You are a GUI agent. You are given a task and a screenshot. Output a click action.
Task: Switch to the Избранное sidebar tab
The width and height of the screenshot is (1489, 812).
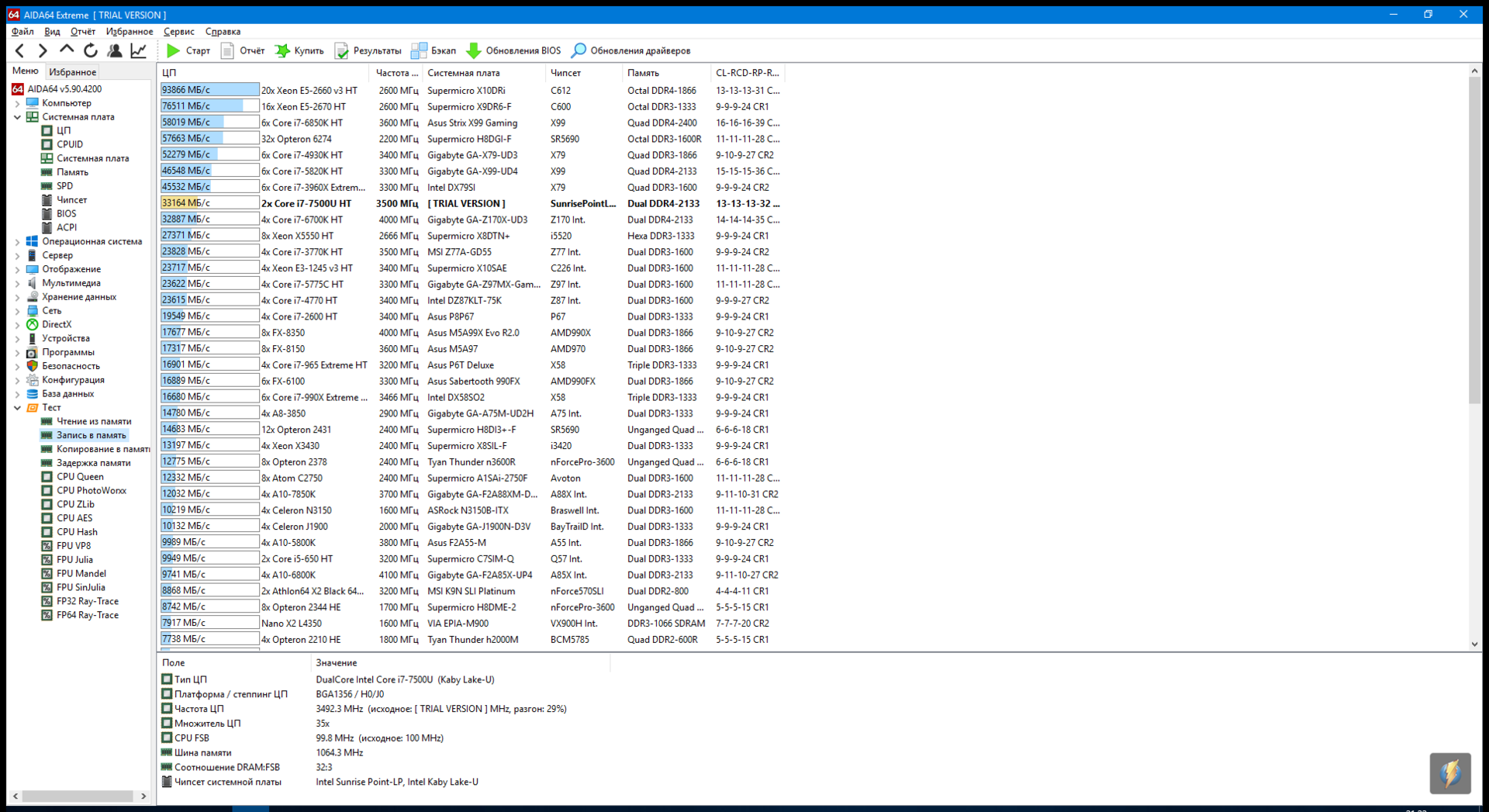tap(72, 72)
